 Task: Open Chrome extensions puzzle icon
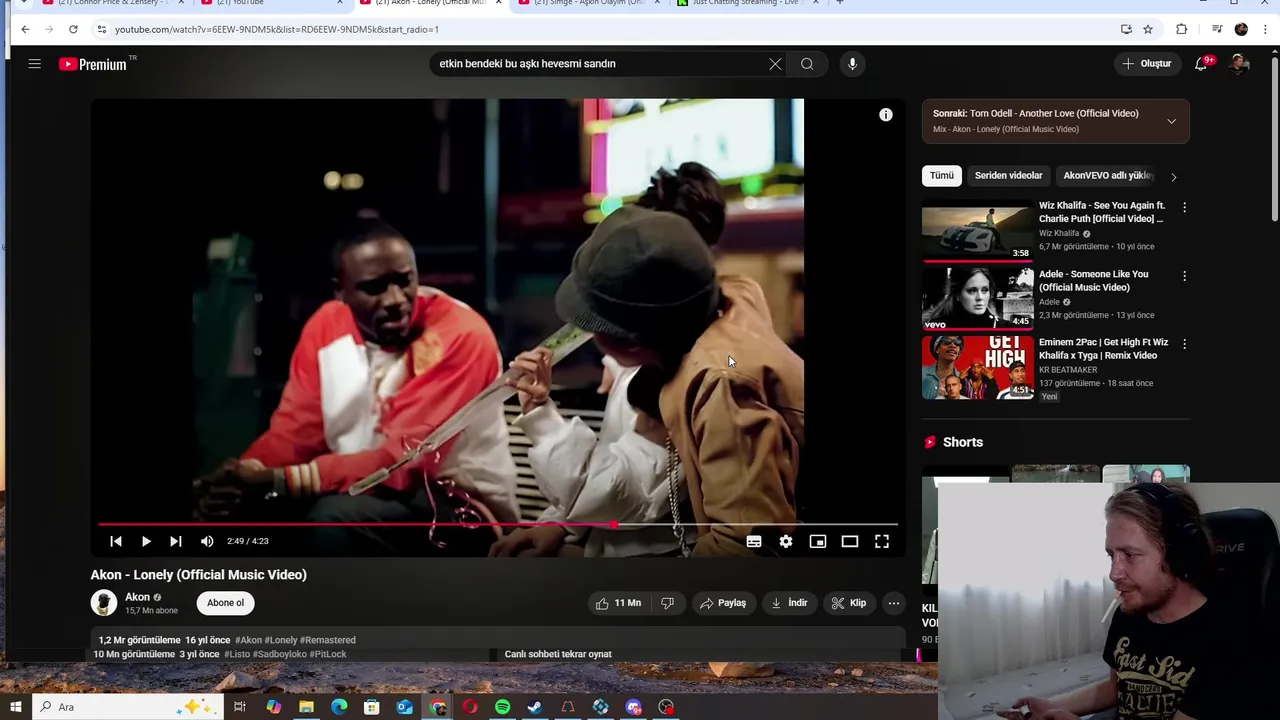(x=1181, y=29)
